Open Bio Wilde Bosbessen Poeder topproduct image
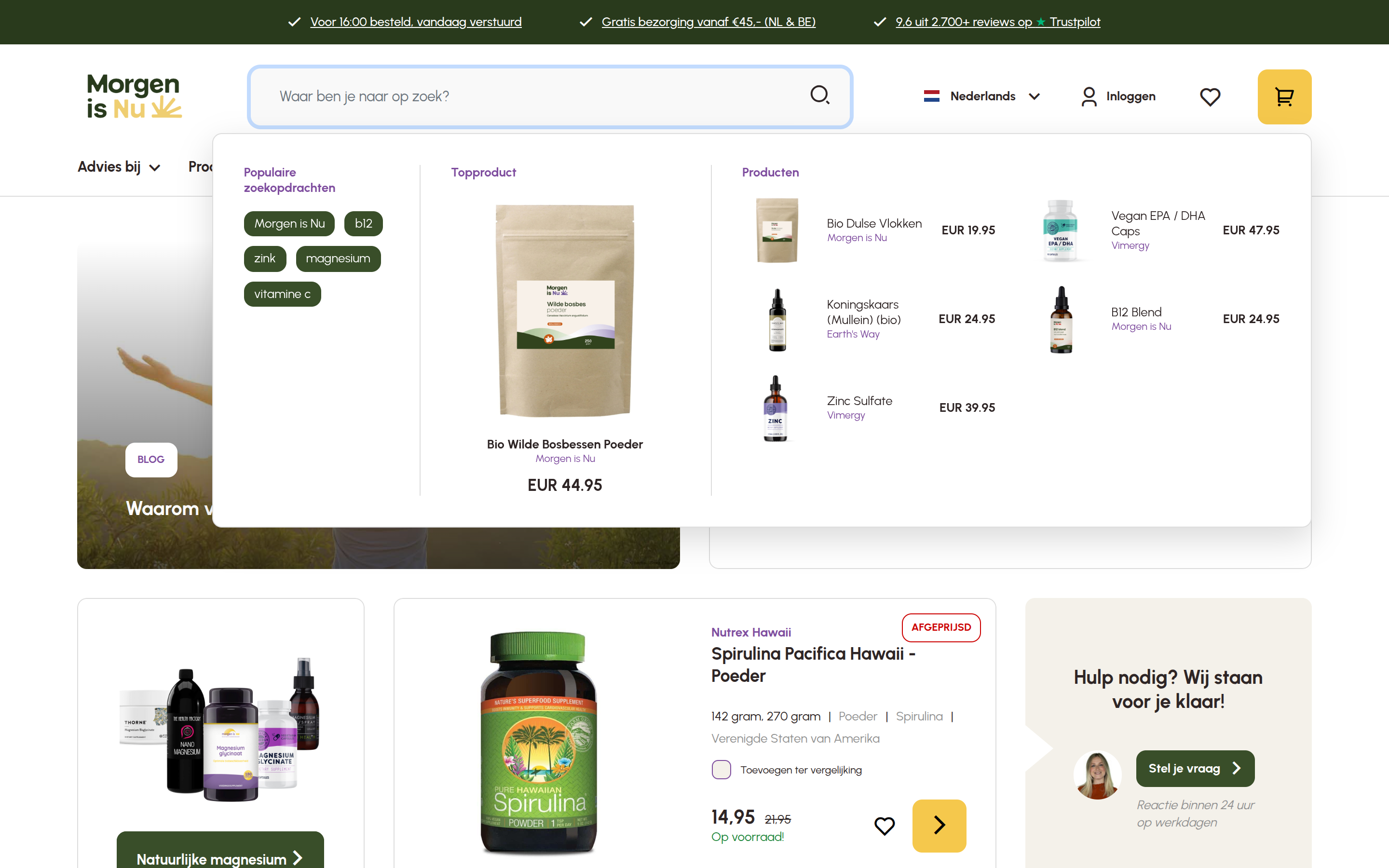Screen dimensions: 1389x868 565,311
